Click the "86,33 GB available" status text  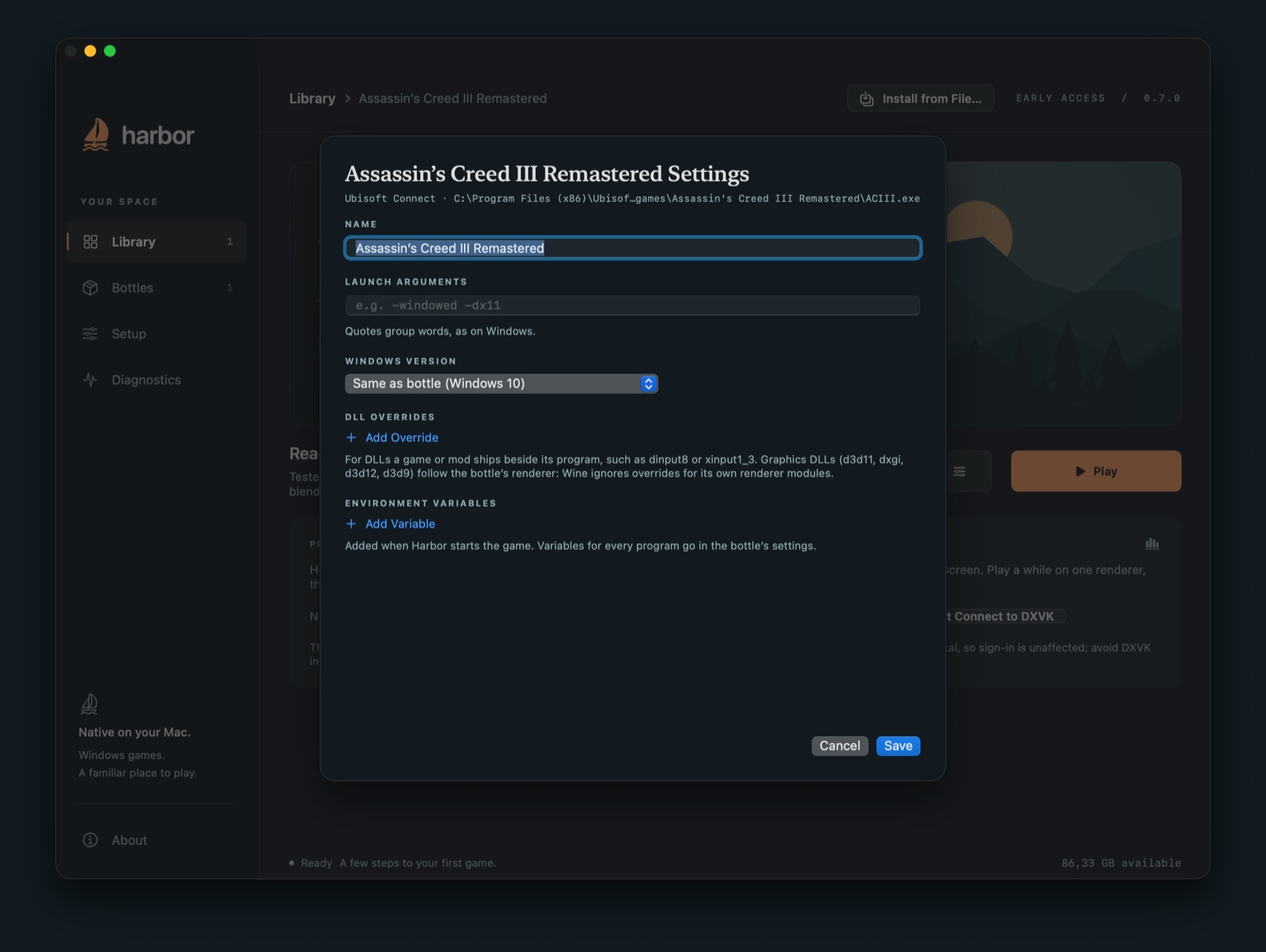click(1121, 863)
